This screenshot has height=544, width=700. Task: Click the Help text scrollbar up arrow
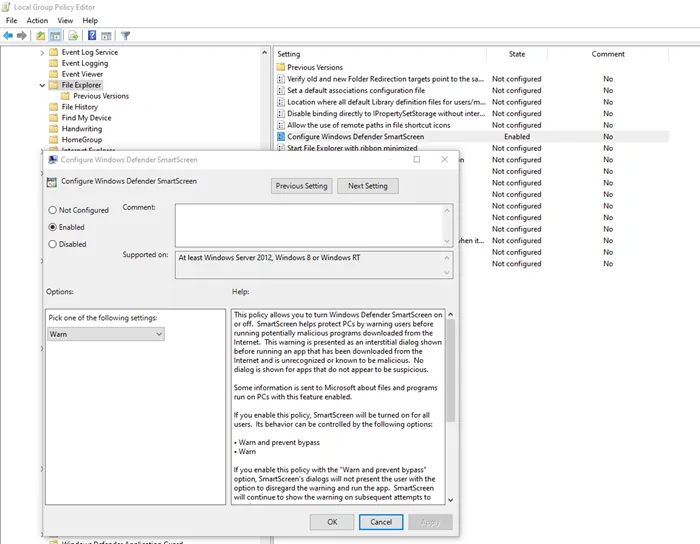coord(450,315)
